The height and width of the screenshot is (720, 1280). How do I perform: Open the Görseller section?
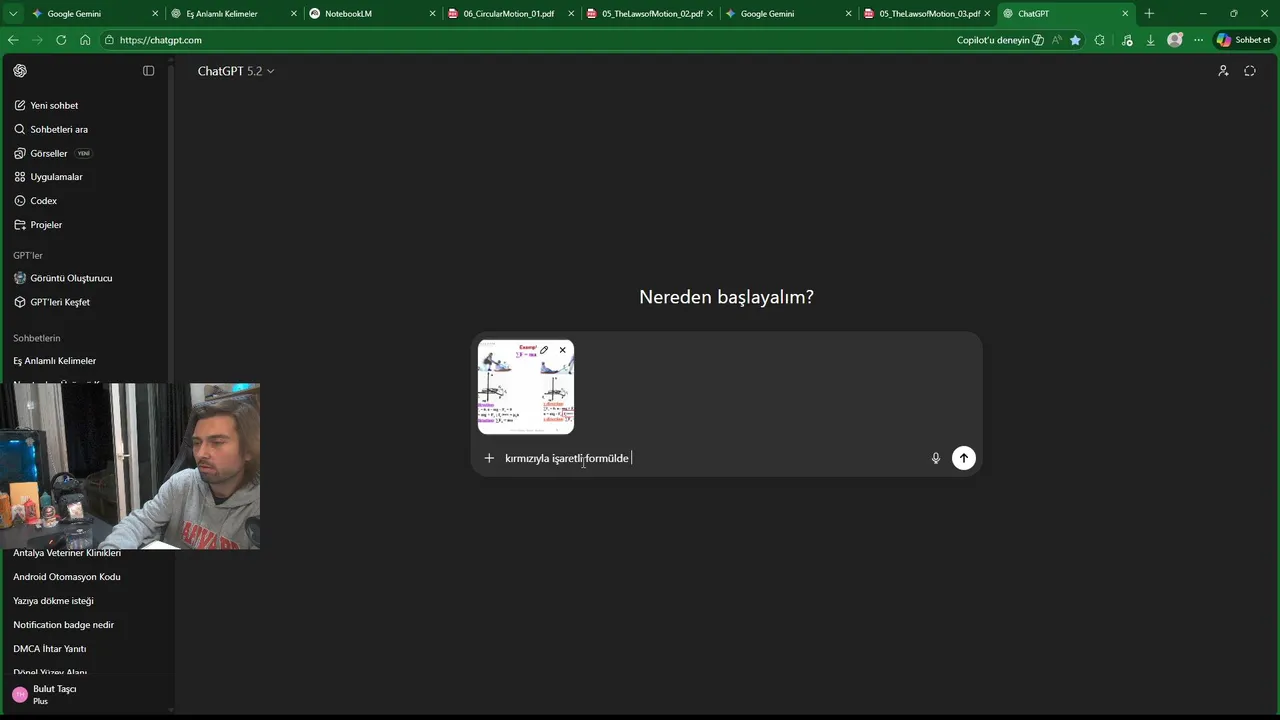(49, 153)
